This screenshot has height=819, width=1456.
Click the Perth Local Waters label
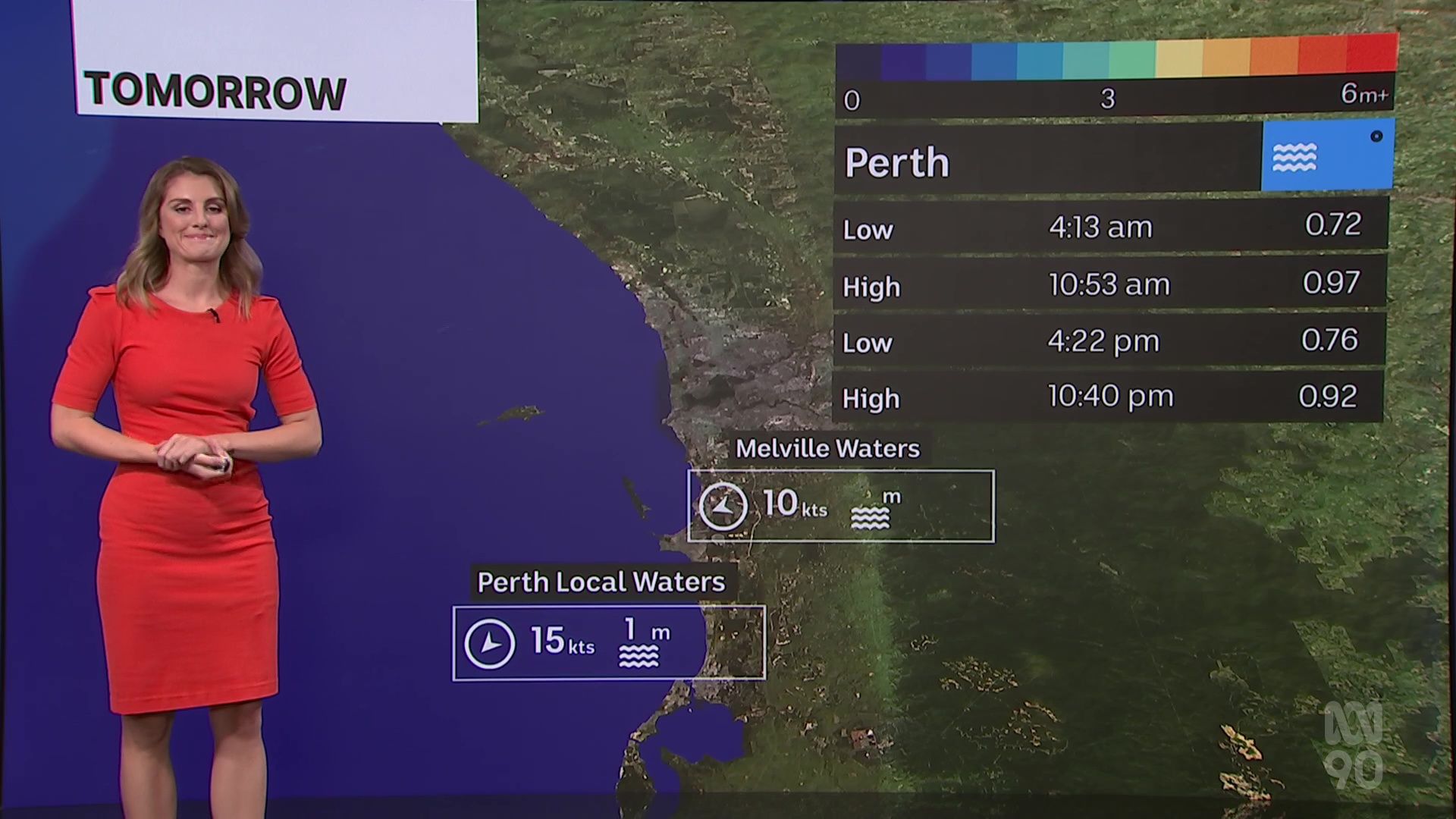601,582
